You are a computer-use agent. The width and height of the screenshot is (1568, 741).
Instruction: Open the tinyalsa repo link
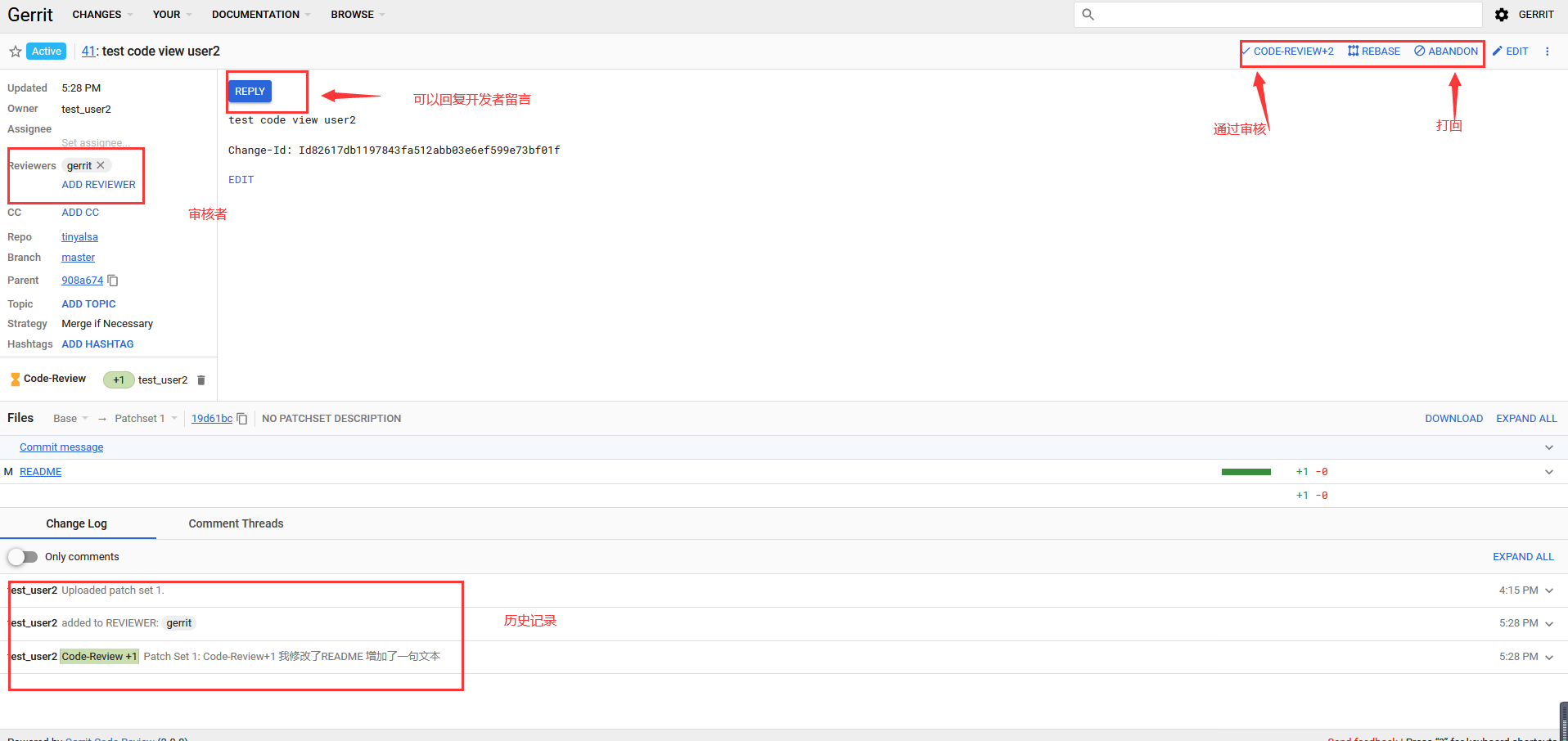pyautogui.click(x=79, y=237)
